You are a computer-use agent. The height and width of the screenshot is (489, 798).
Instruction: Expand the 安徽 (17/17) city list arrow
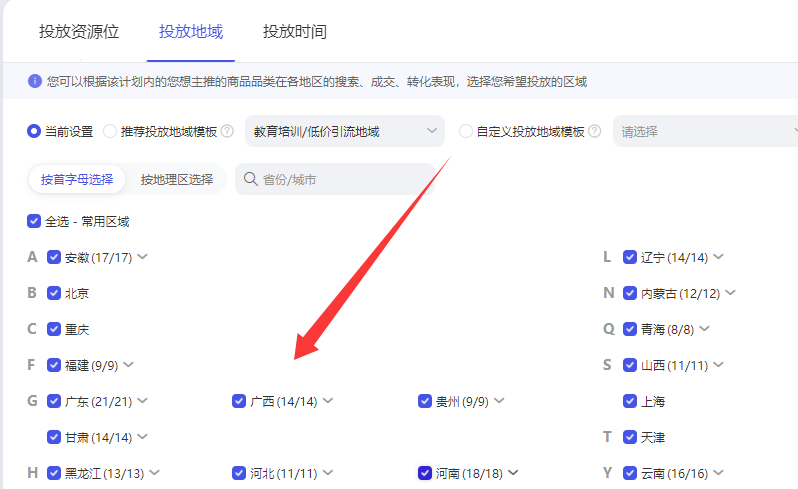tap(143, 257)
